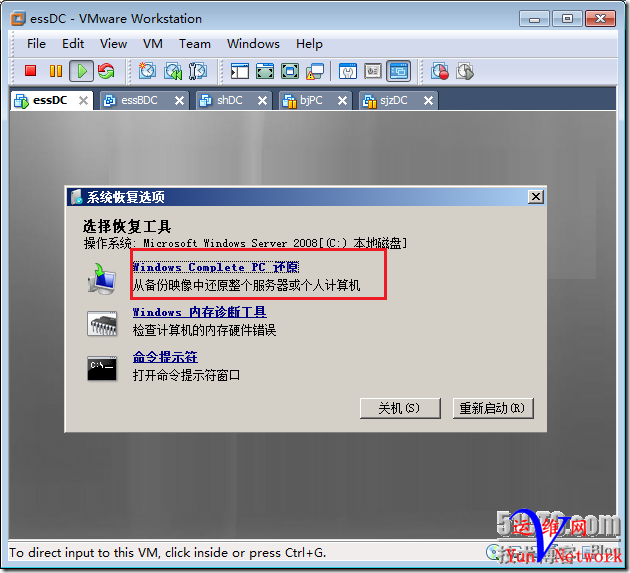Close the essBDC tab

click(x=179, y=100)
